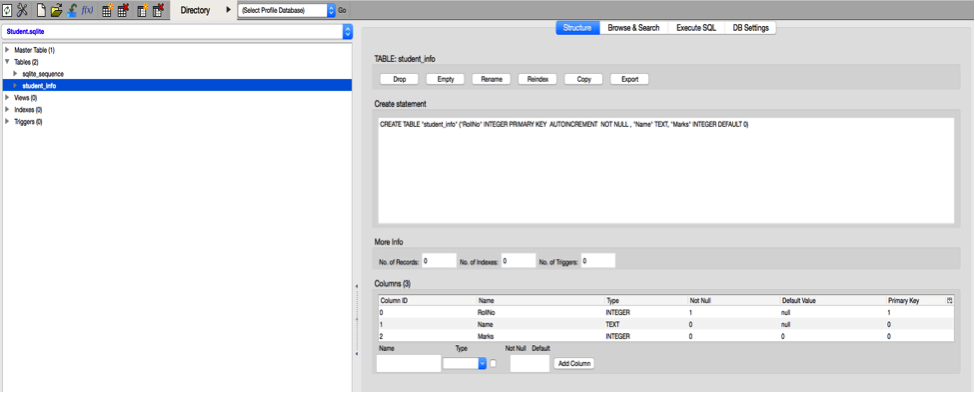Expand the Views (0) node
The height and width of the screenshot is (393, 975).
tap(7, 98)
